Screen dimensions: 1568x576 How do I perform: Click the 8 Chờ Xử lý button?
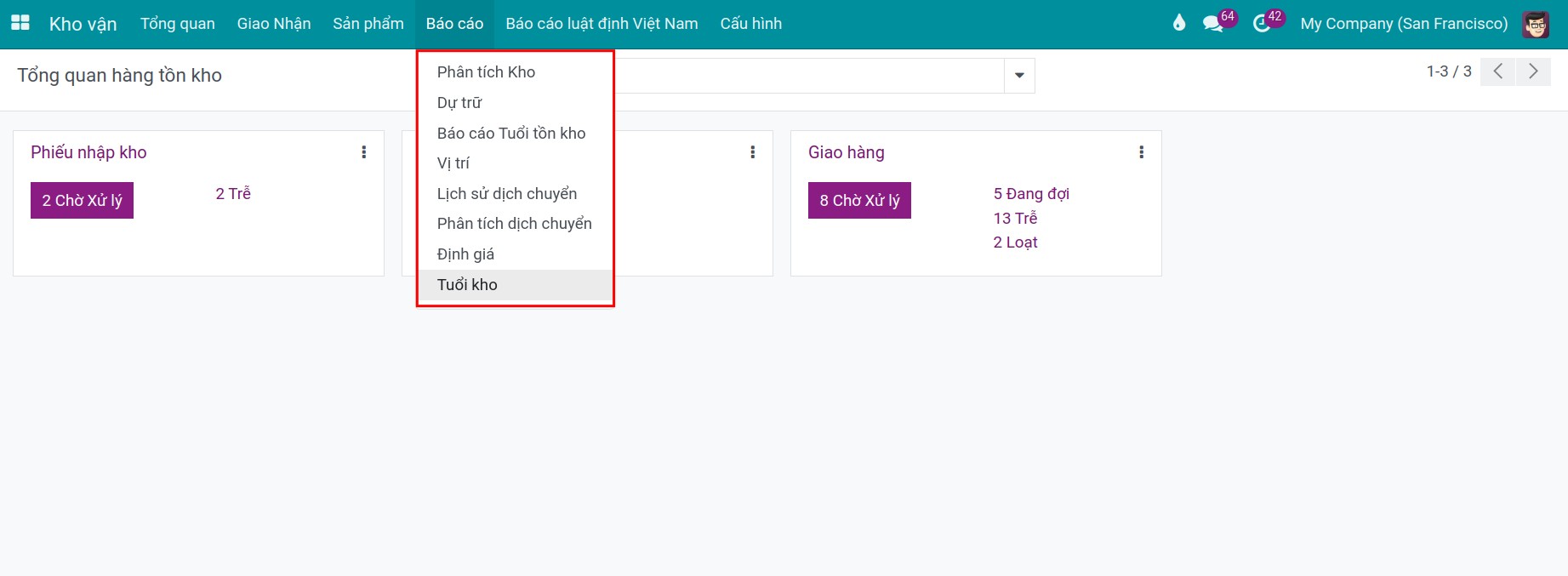click(859, 201)
